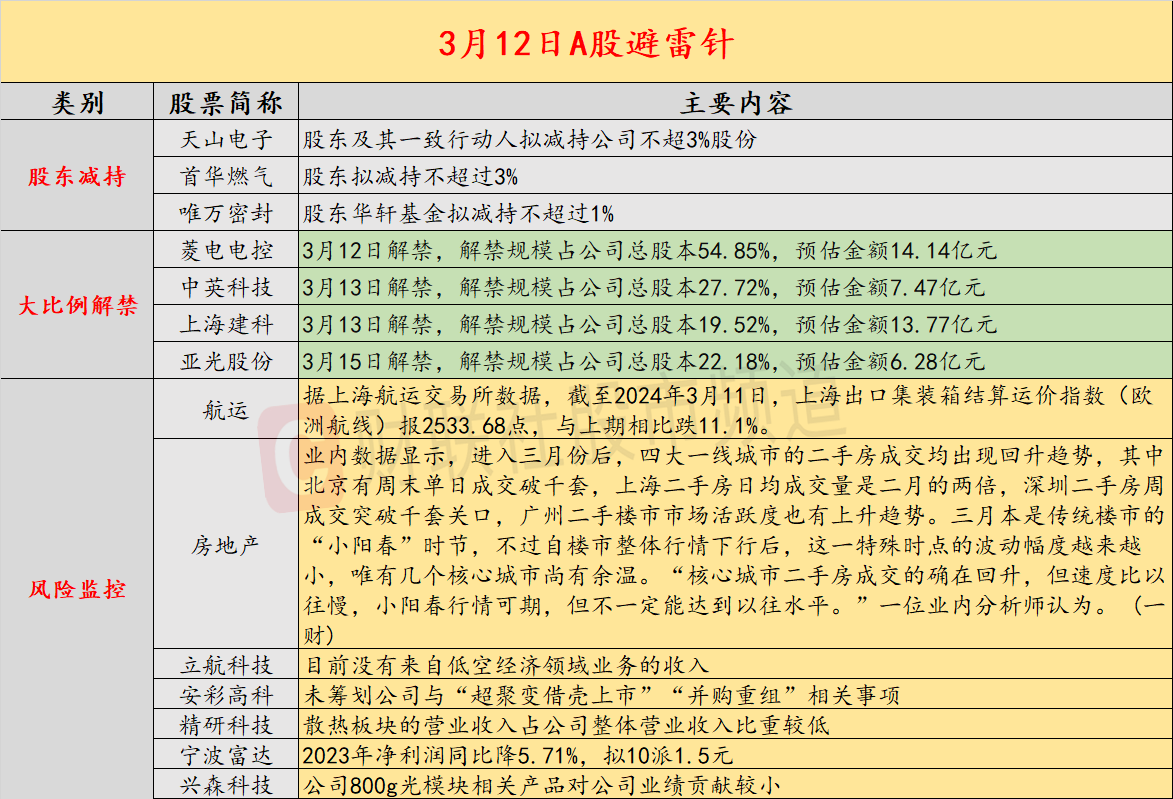Image resolution: width=1173 pixels, height=799 pixels.
Task: Click the '航运' sector cell
Action: (x=226, y=409)
